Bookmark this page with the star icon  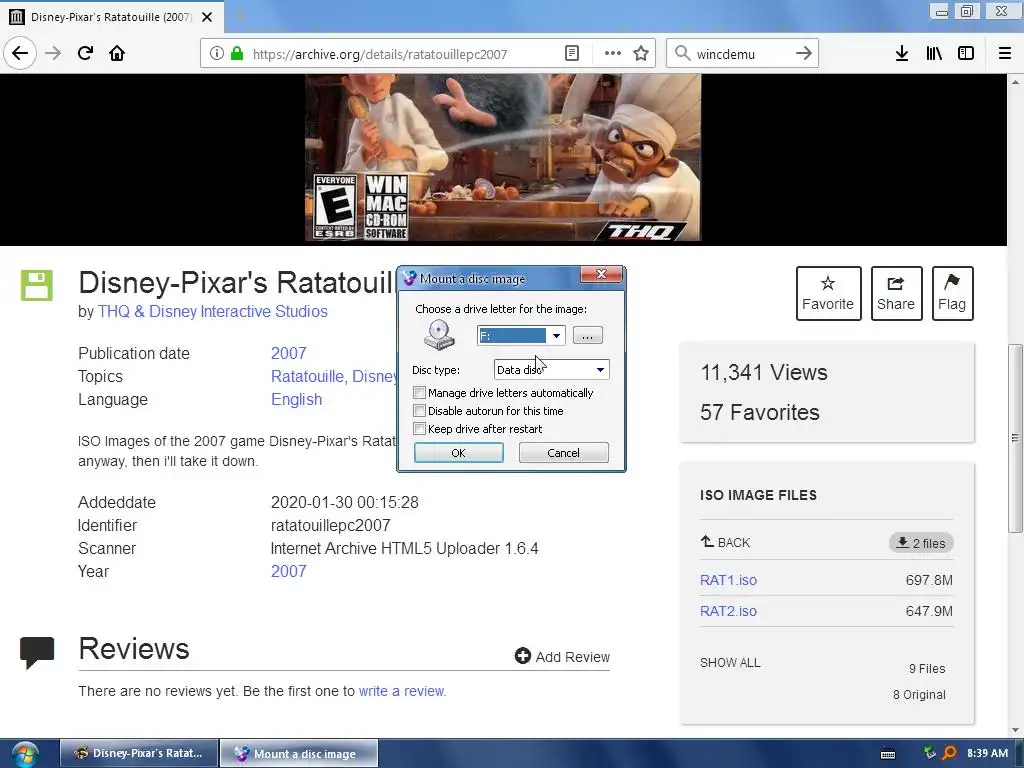[641, 54]
